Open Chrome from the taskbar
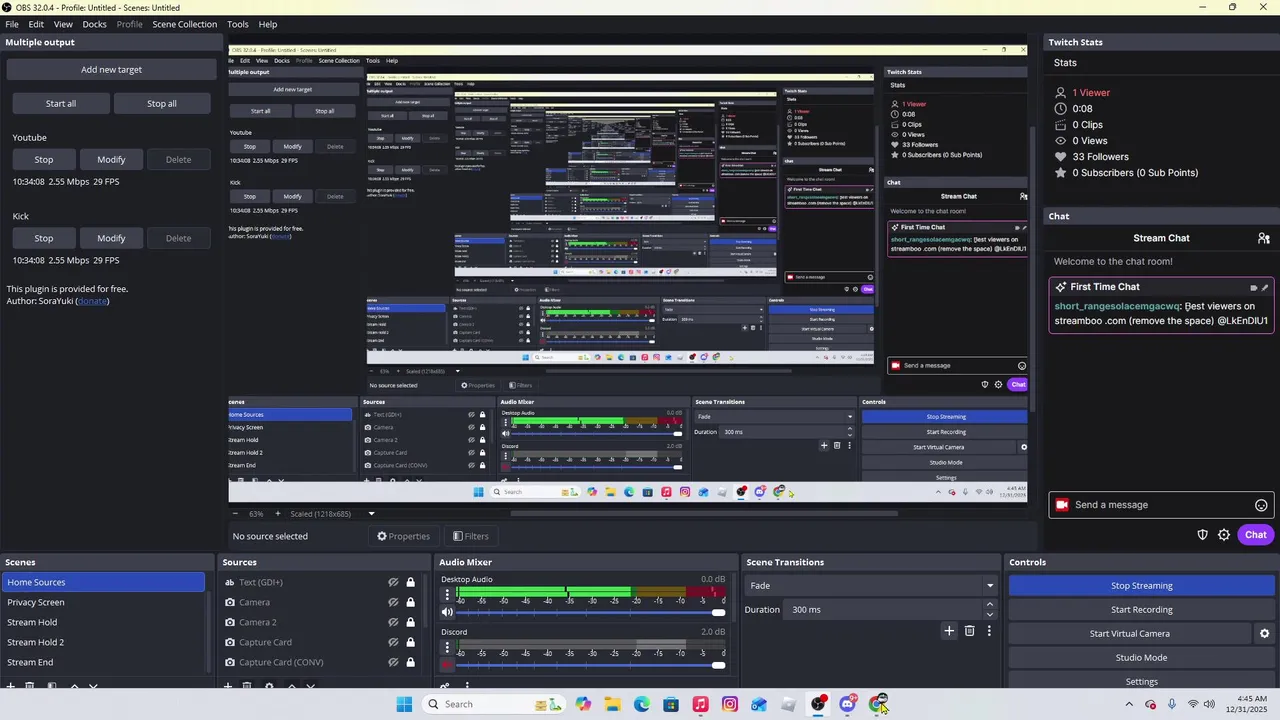This screenshot has height=720, width=1280. click(877, 704)
